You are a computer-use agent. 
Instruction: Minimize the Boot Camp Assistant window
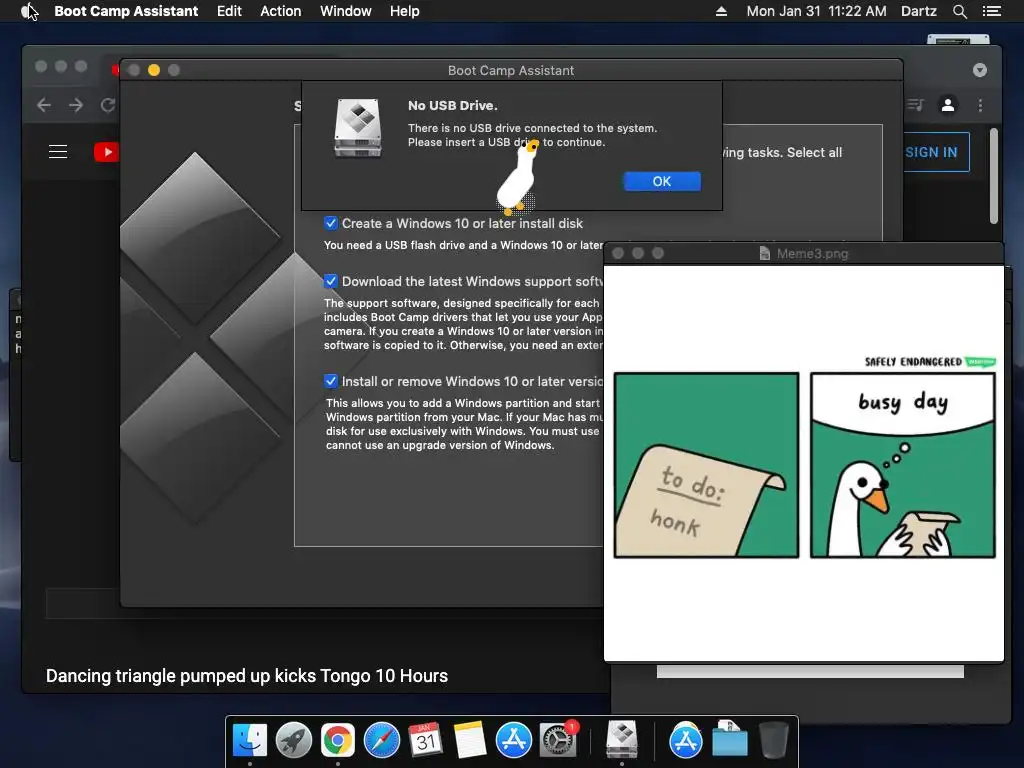[154, 70]
